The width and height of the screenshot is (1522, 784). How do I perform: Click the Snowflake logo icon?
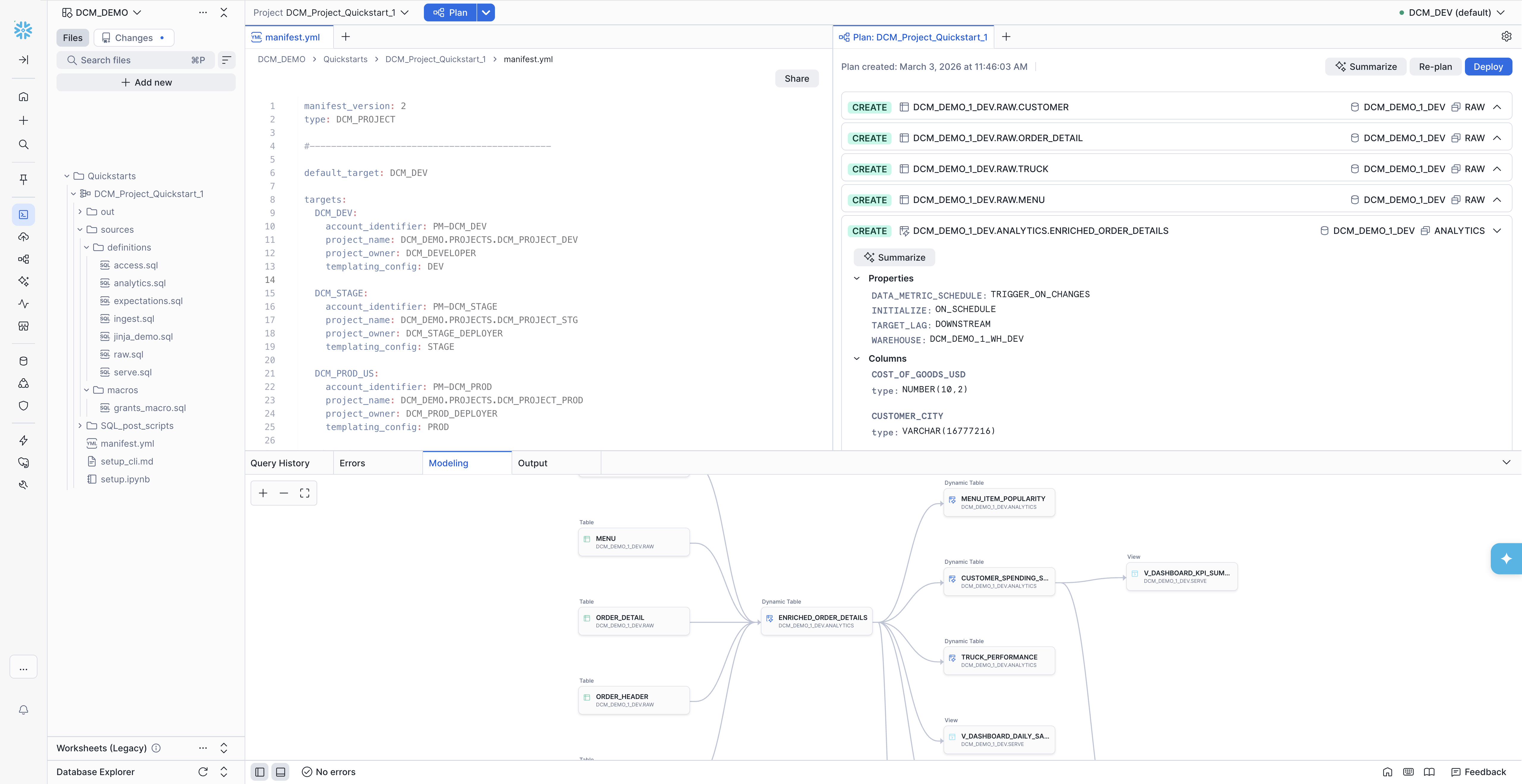point(23,30)
